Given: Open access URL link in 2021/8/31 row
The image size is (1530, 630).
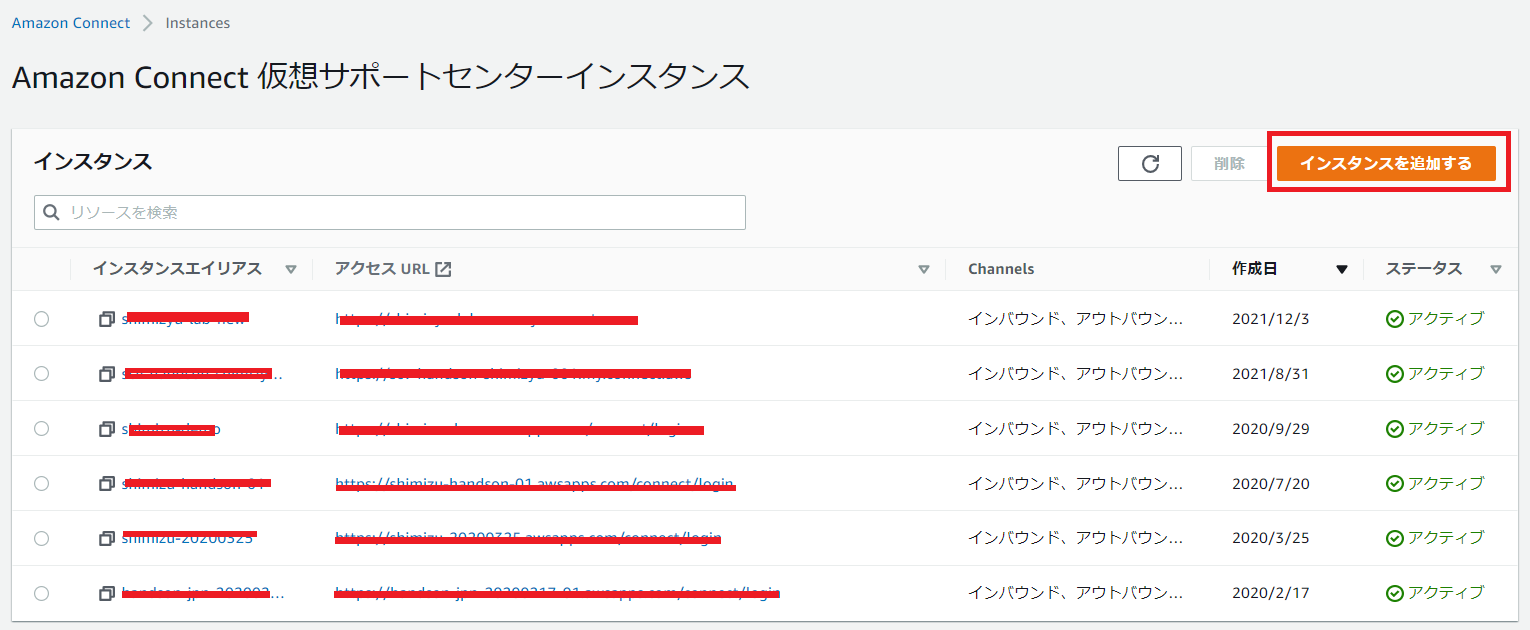Looking at the screenshot, I should tap(513, 374).
